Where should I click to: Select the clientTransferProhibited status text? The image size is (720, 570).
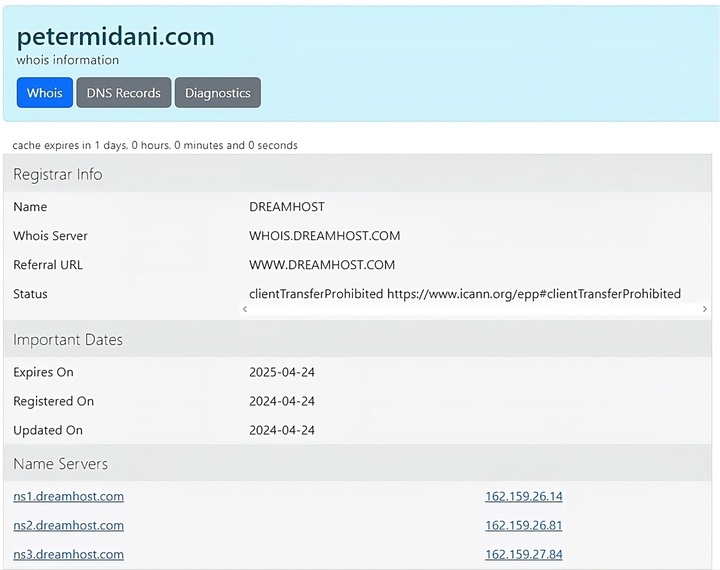point(465,294)
